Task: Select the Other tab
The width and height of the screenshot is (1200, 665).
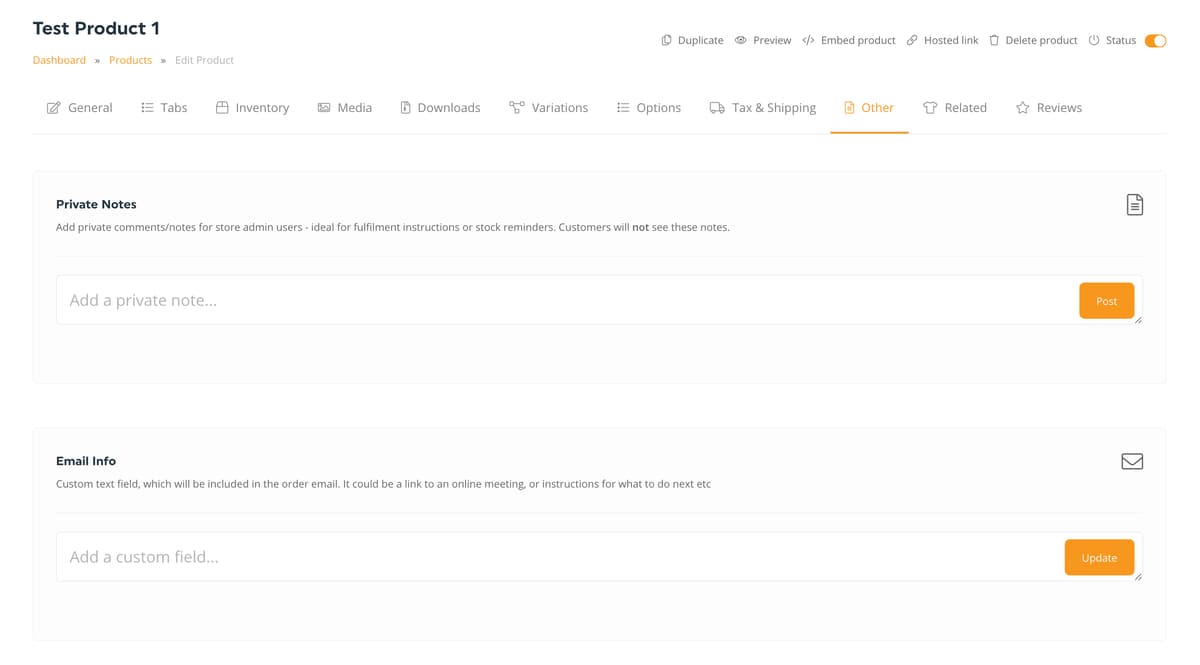Action: pos(869,108)
